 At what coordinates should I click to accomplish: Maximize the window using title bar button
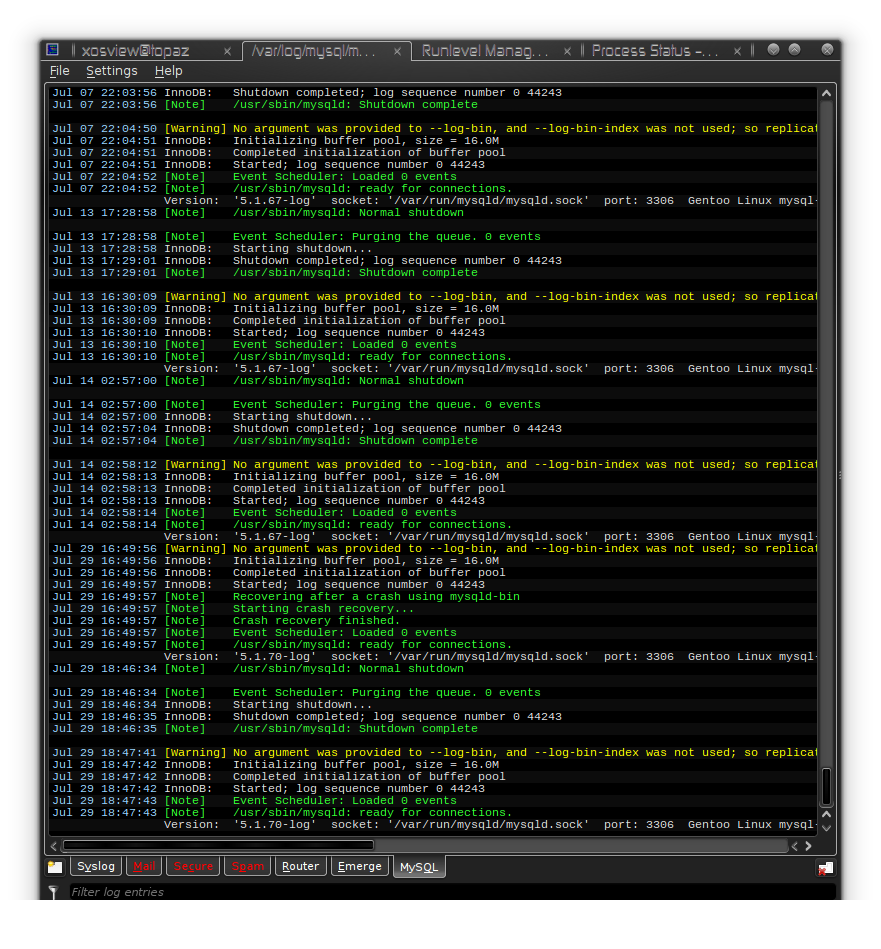click(x=794, y=50)
